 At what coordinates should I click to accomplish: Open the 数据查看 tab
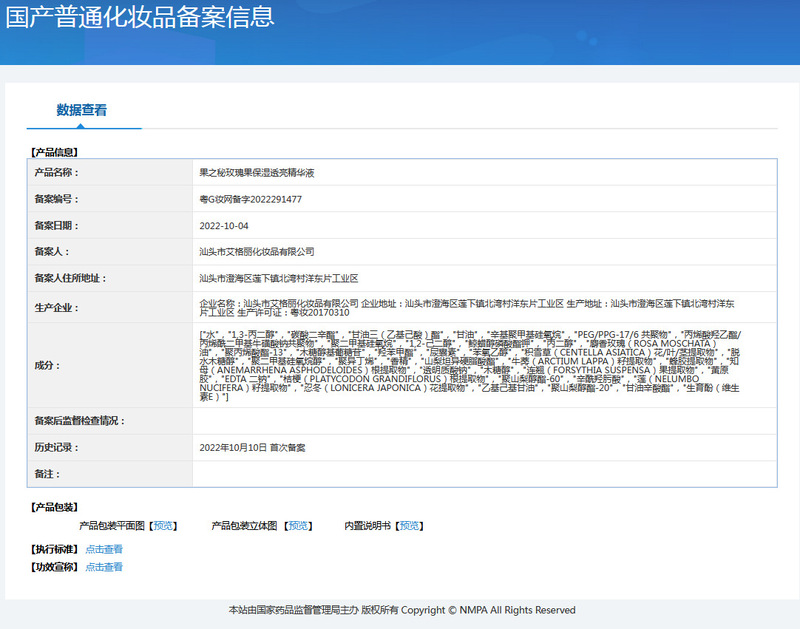pos(82,111)
